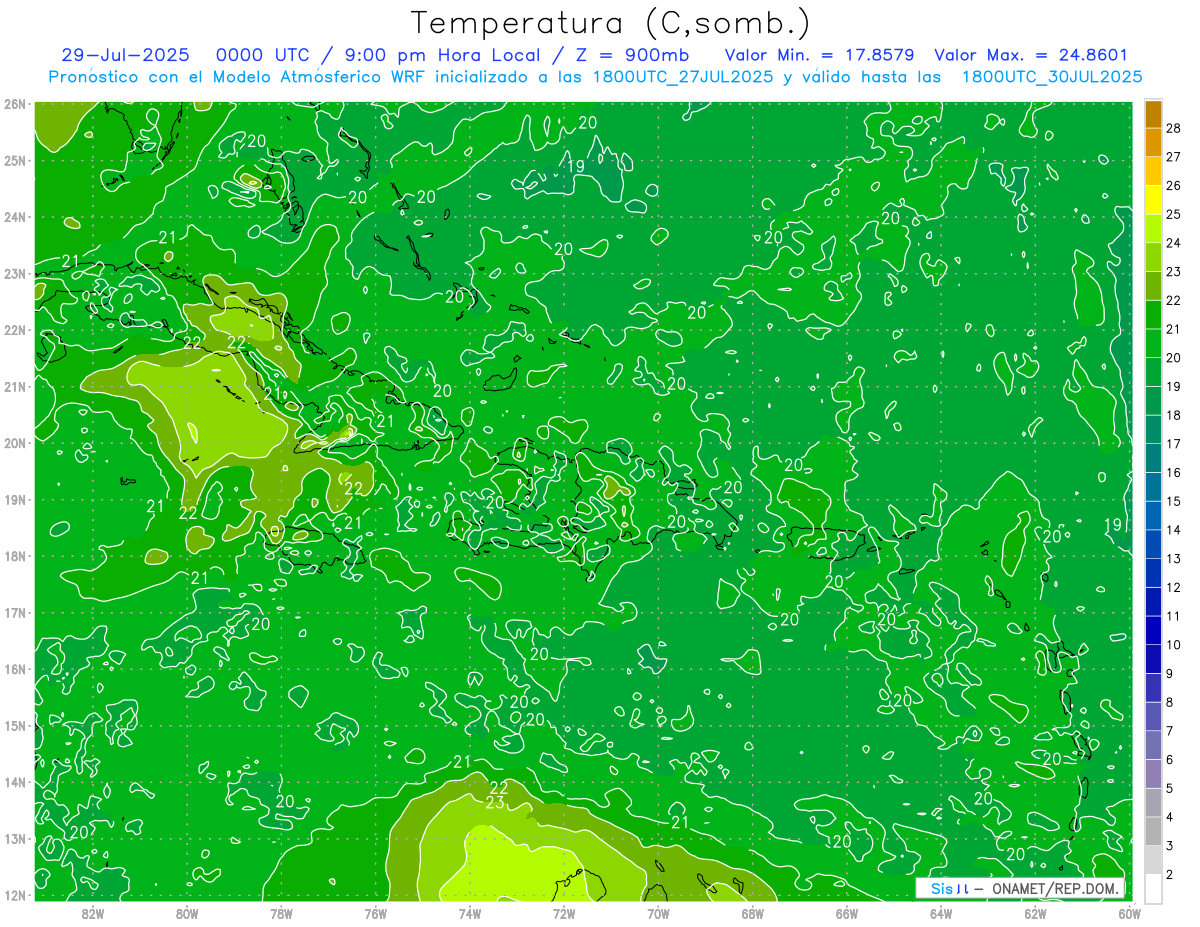
Task: Click the latitude label '14N'
Action: coord(15,782)
